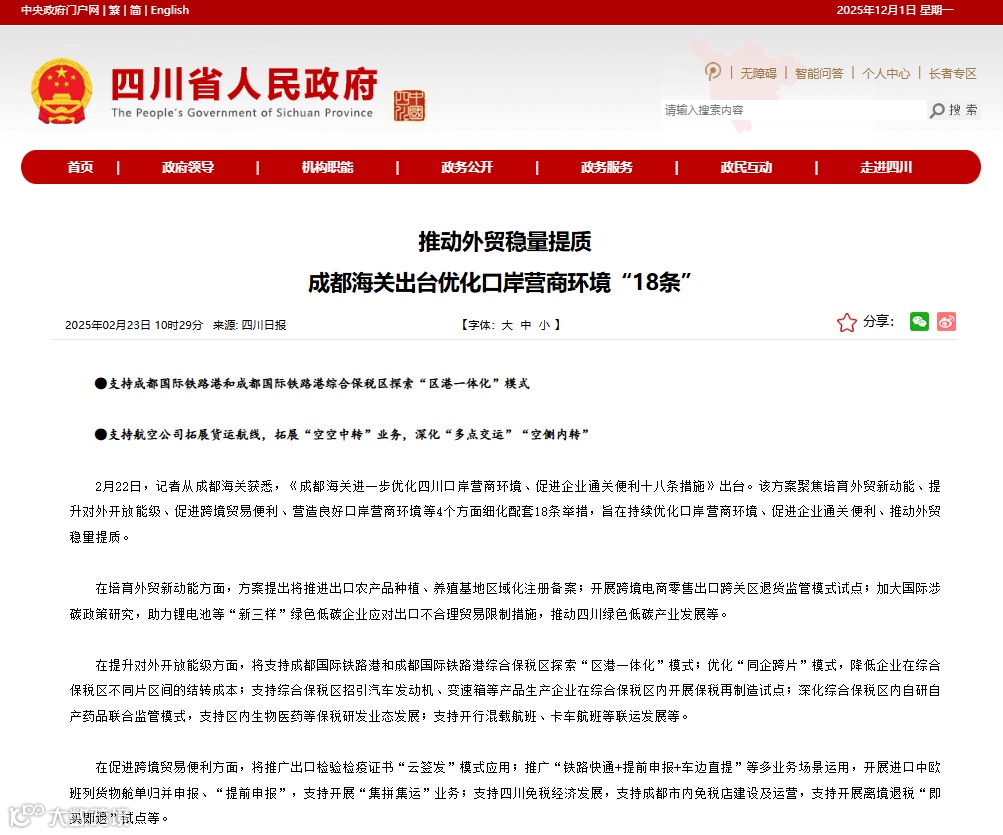Image resolution: width=1003 pixels, height=835 pixels.
Task: Switch to simplified Chinese 简
Action: click(x=136, y=10)
